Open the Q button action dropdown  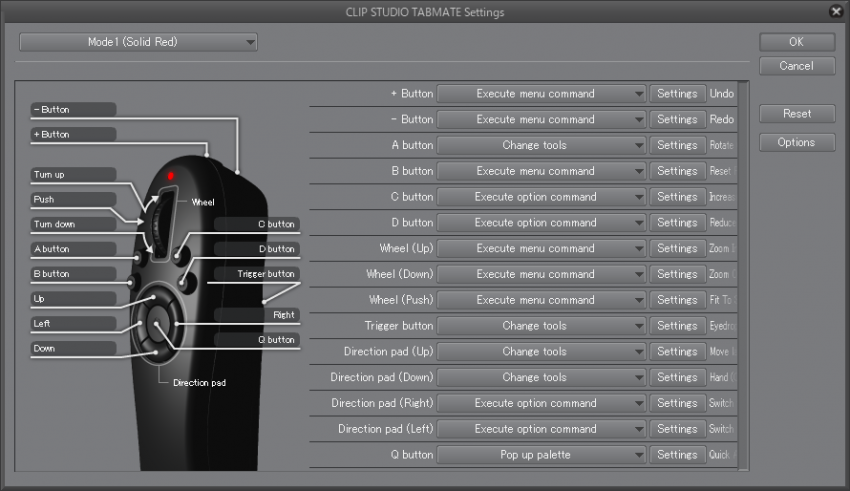click(541, 455)
